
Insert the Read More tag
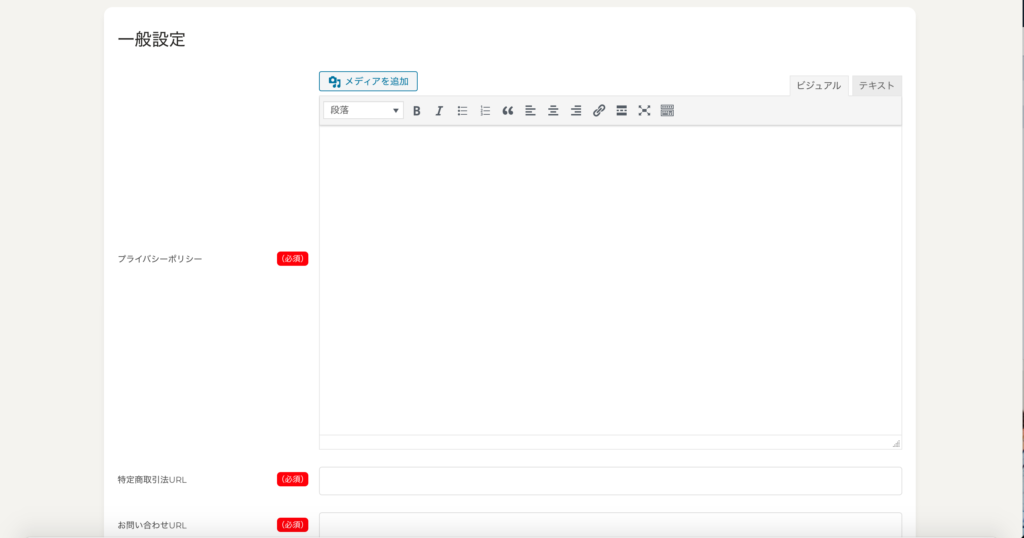click(621, 111)
